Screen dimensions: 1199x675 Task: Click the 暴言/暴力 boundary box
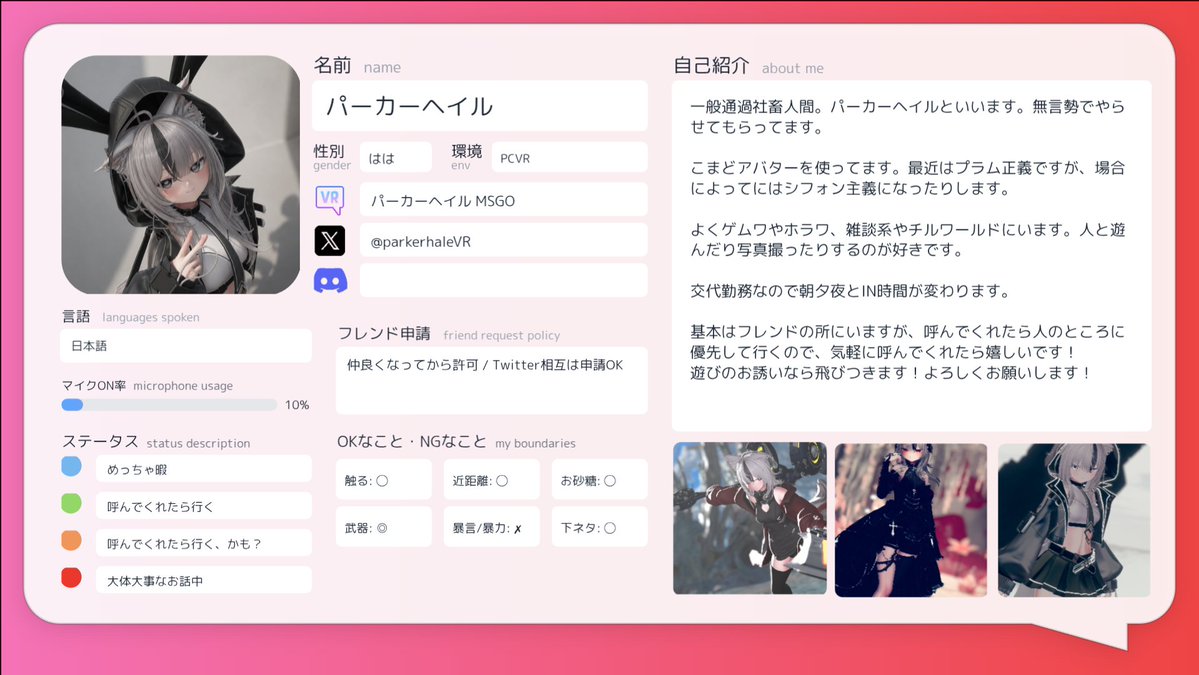pos(491,527)
